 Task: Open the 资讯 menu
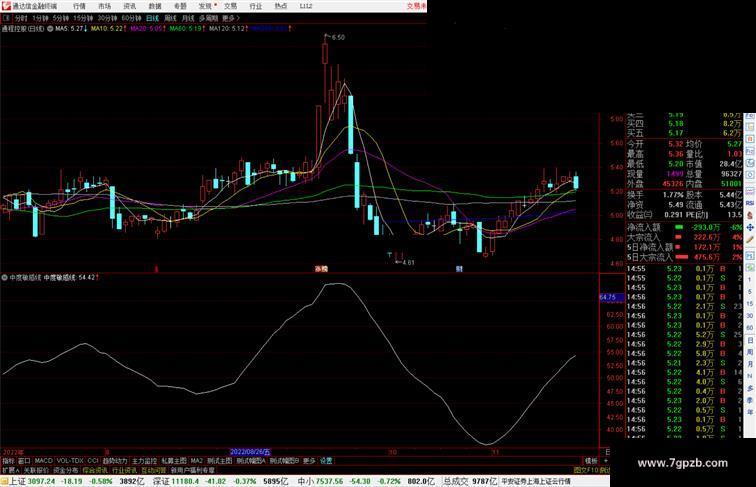click(129, 6)
